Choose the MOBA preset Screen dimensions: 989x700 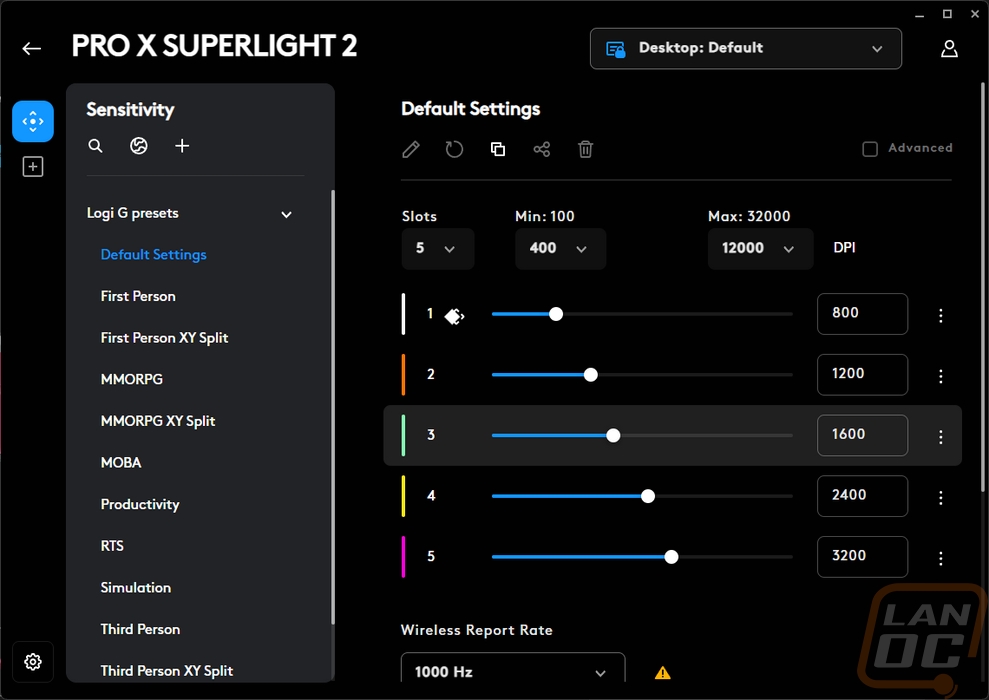pos(121,463)
